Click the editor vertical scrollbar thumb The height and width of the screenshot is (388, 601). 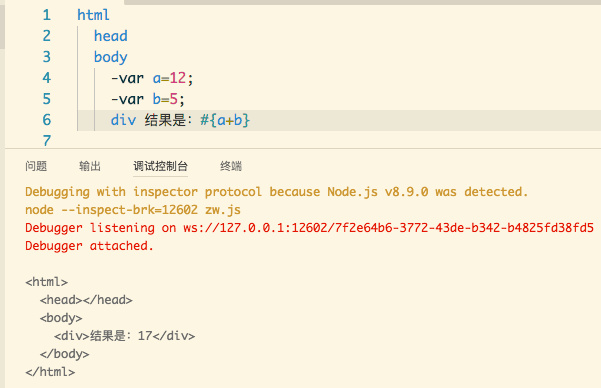(2, 25)
